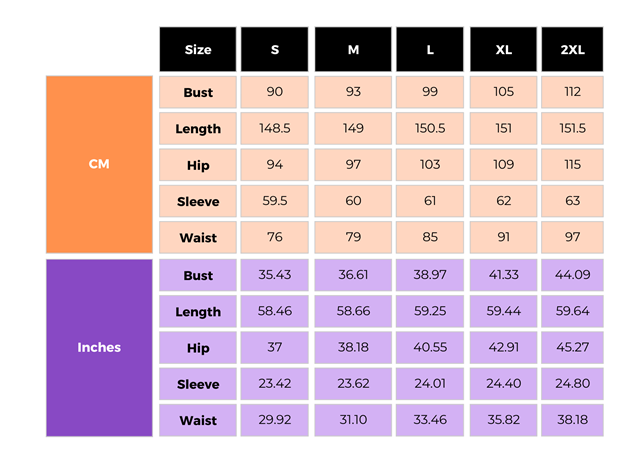The width and height of the screenshot is (640, 454).
Task: Select the CM Bust row label
Action: click(198, 92)
